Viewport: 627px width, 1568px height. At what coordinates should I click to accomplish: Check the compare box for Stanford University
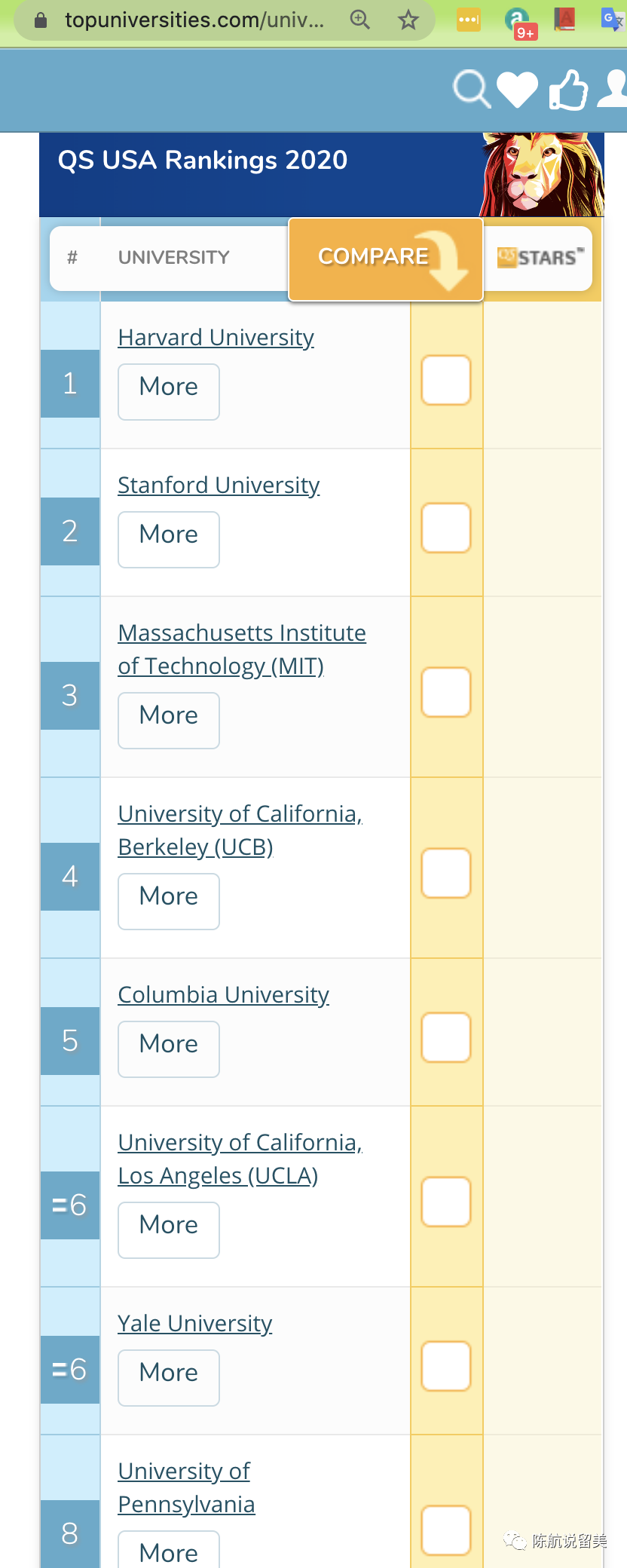point(446,528)
